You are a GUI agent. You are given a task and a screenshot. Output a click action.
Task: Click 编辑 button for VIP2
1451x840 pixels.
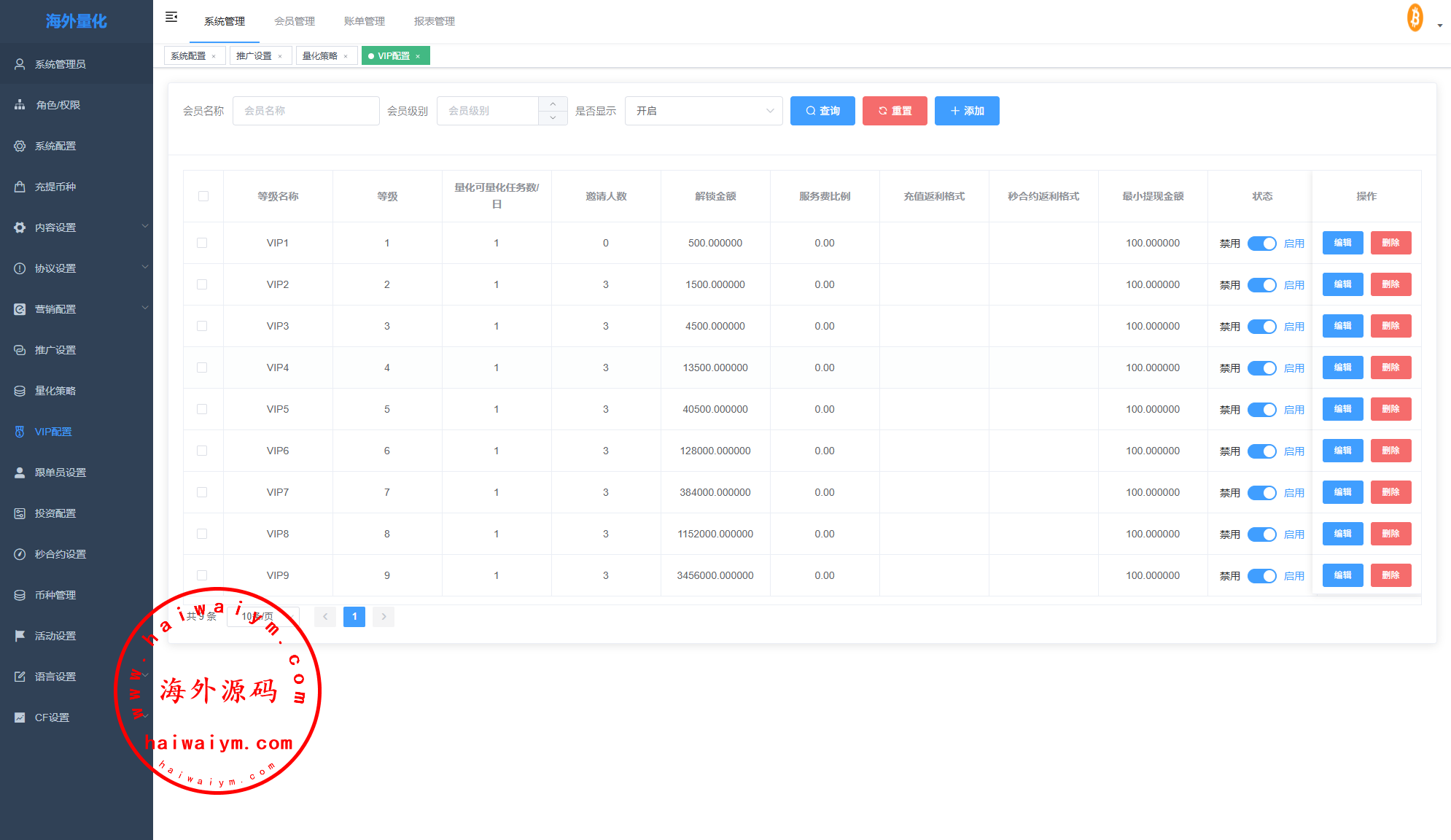(1342, 284)
